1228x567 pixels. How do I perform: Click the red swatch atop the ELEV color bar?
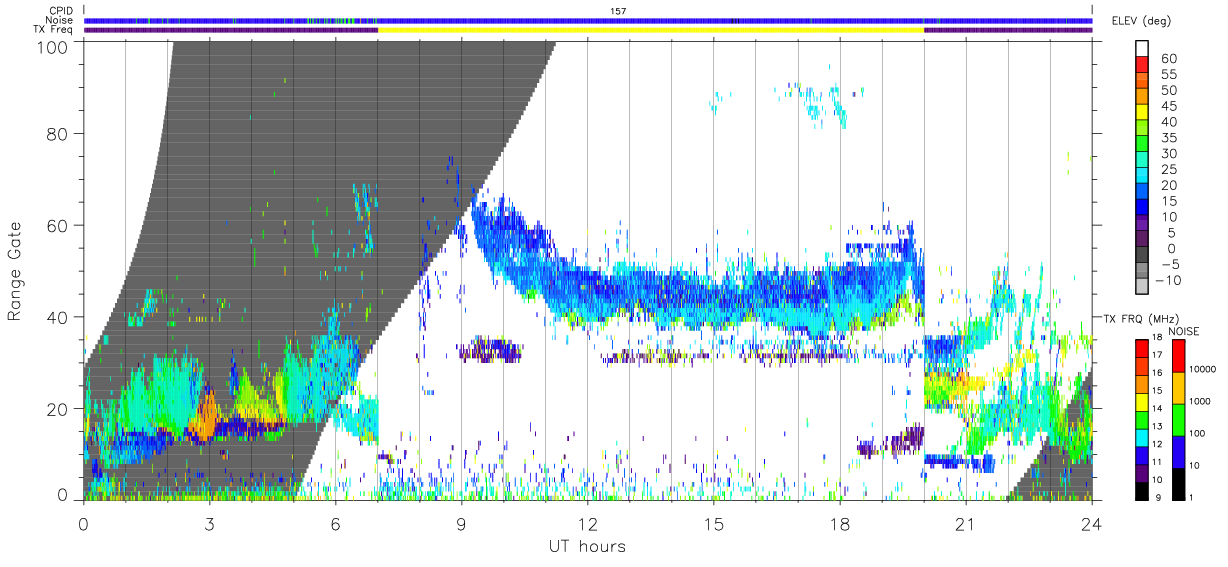[1142, 64]
